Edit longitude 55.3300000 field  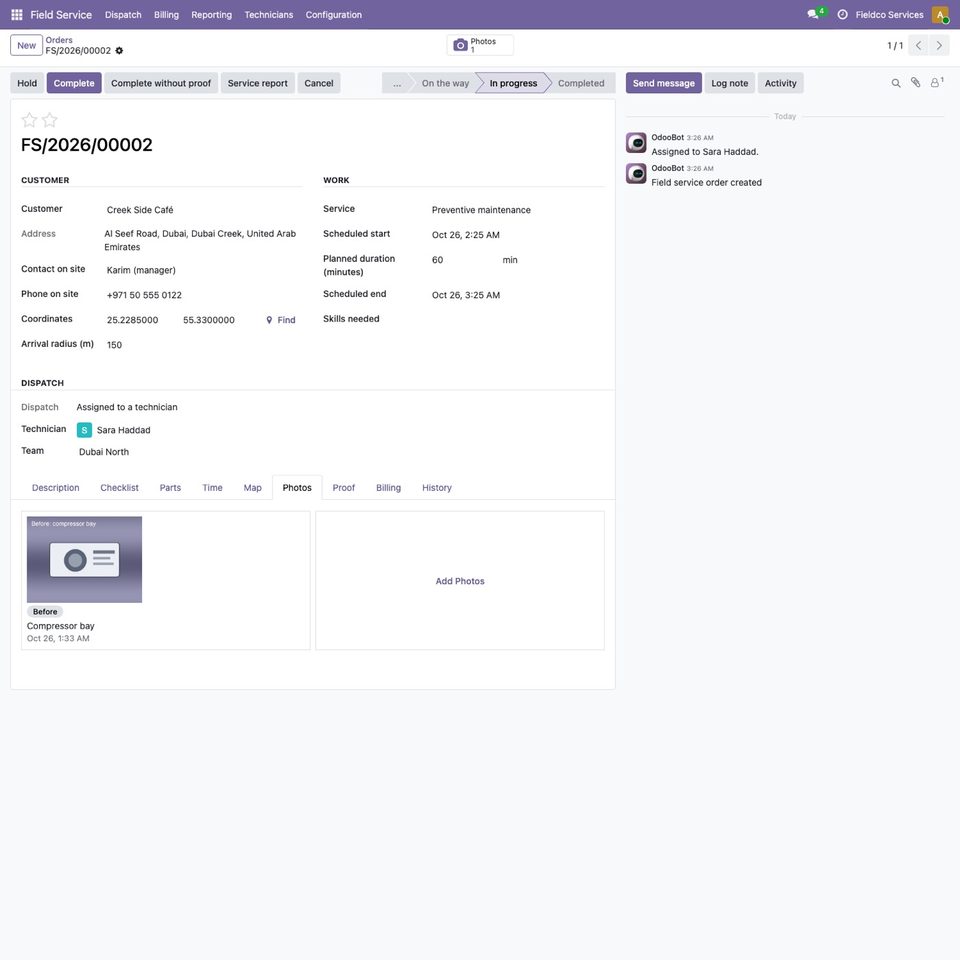click(217, 320)
